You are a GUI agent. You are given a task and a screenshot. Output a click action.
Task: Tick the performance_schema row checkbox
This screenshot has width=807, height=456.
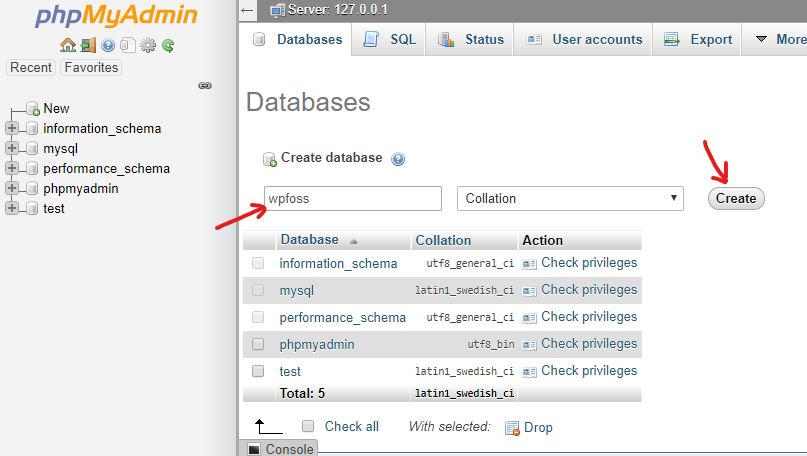click(258, 317)
